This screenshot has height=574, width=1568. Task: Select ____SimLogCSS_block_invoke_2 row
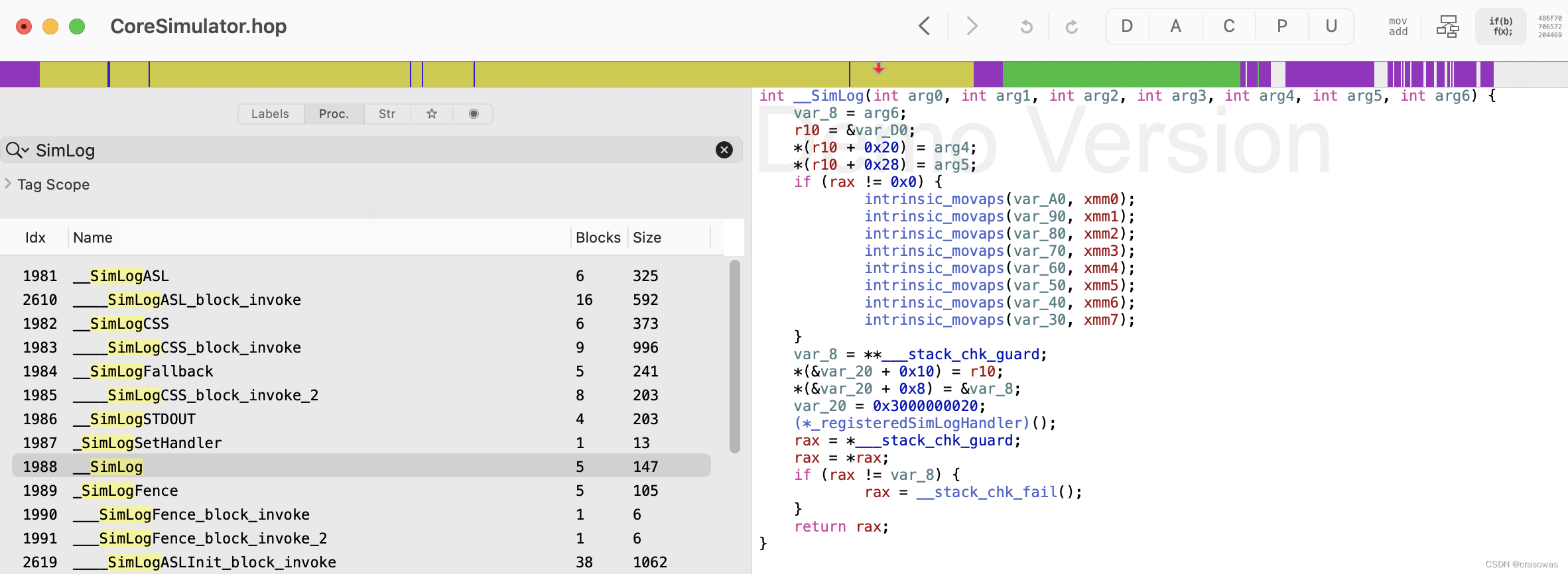coord(361,395)
